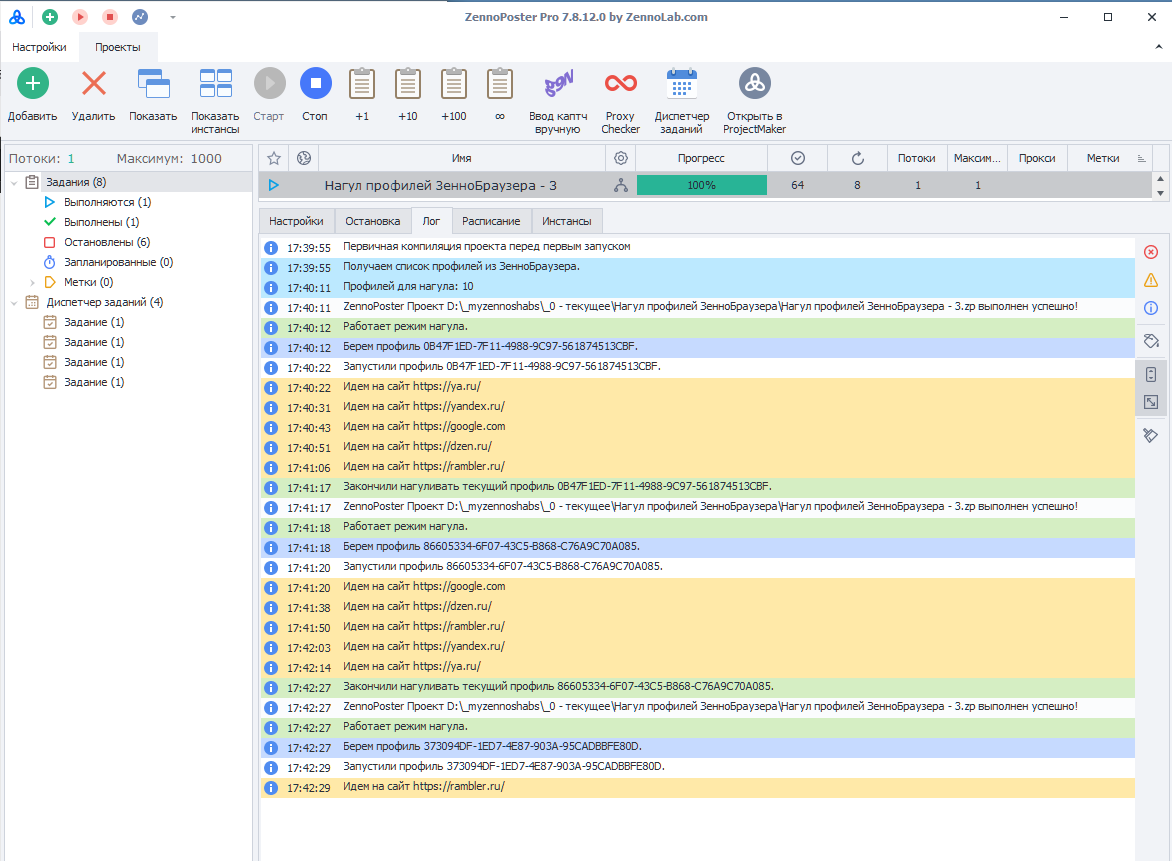Toggle warning messages filter in log sidebar
This screenshot has width=1172, height=861.
(1150, 280)
